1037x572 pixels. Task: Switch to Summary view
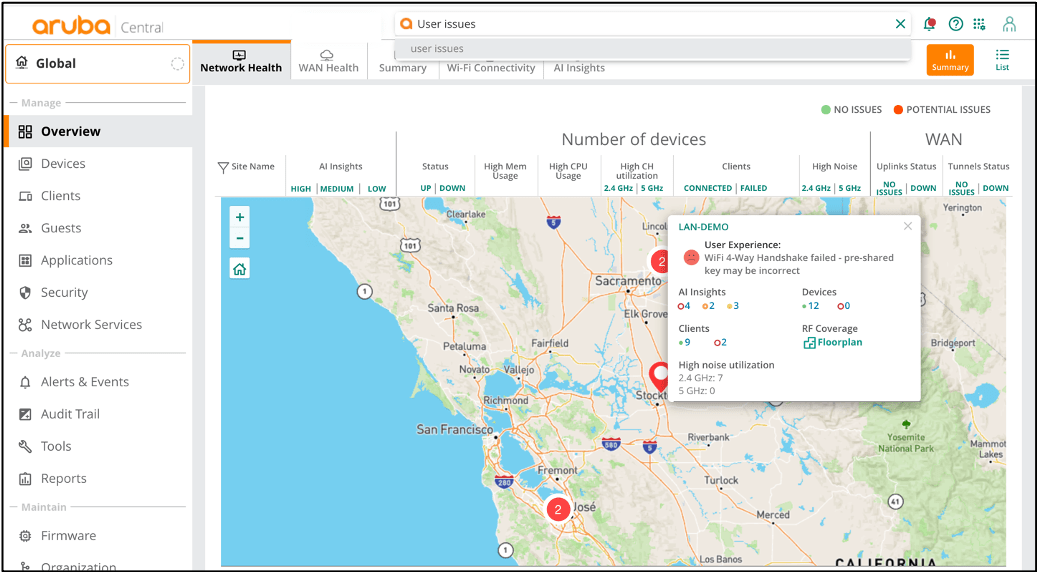point(949,60)
